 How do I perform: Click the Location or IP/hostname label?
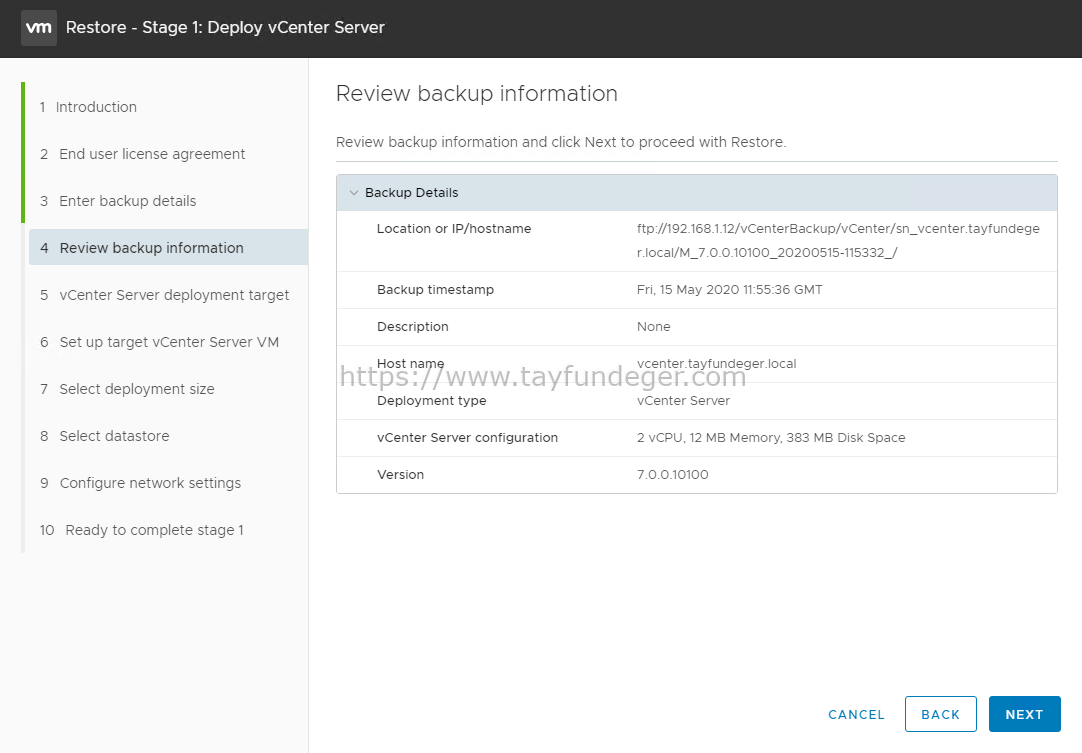click(454, 228)
